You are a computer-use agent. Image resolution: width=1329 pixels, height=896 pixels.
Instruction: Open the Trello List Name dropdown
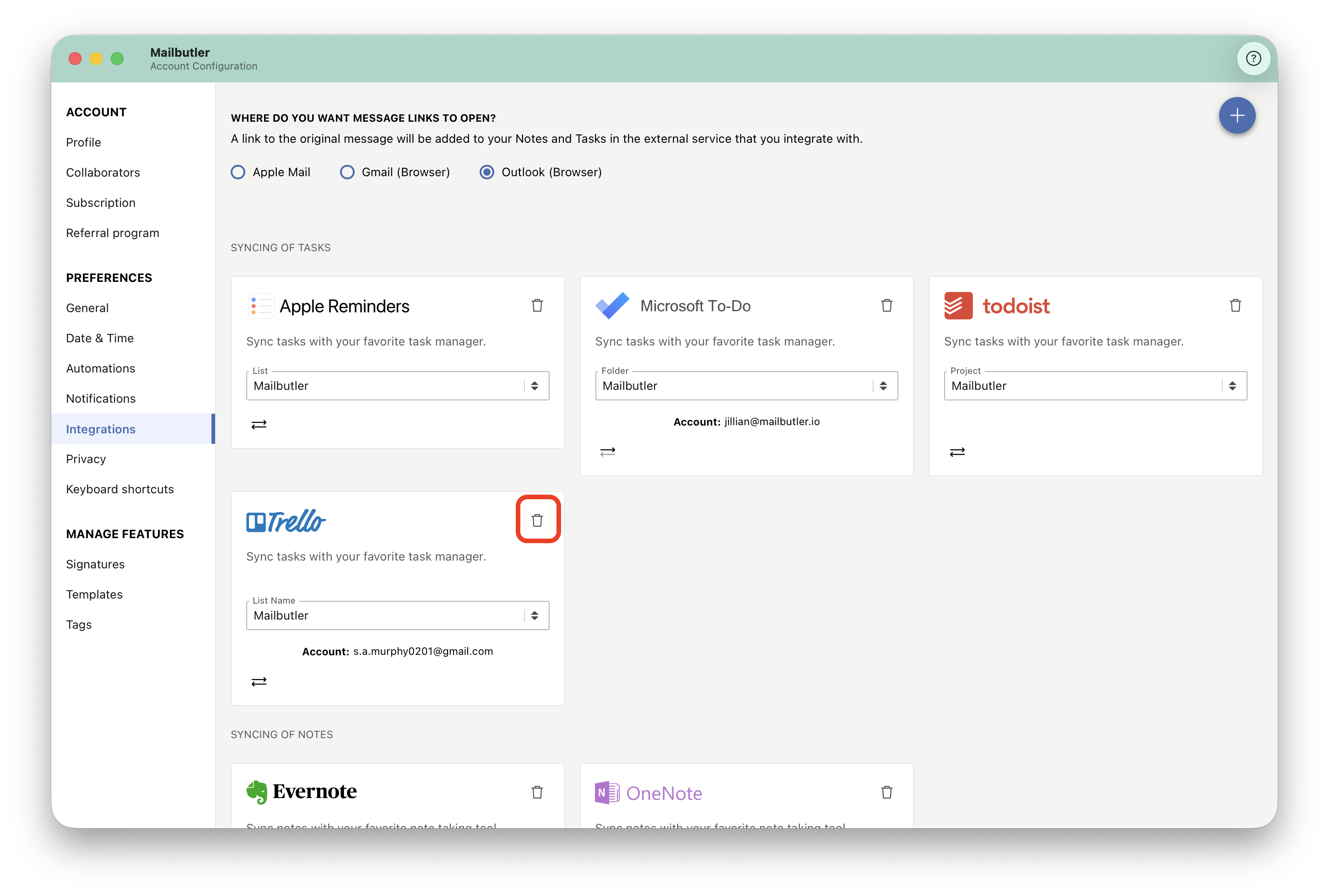coord(398,615)
